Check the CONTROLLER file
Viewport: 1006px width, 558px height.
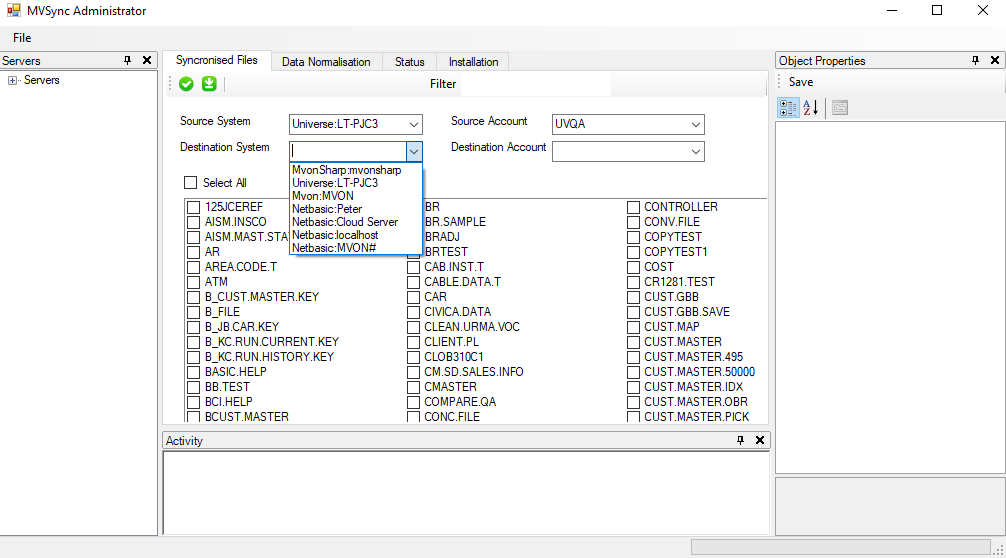point(633,207)
